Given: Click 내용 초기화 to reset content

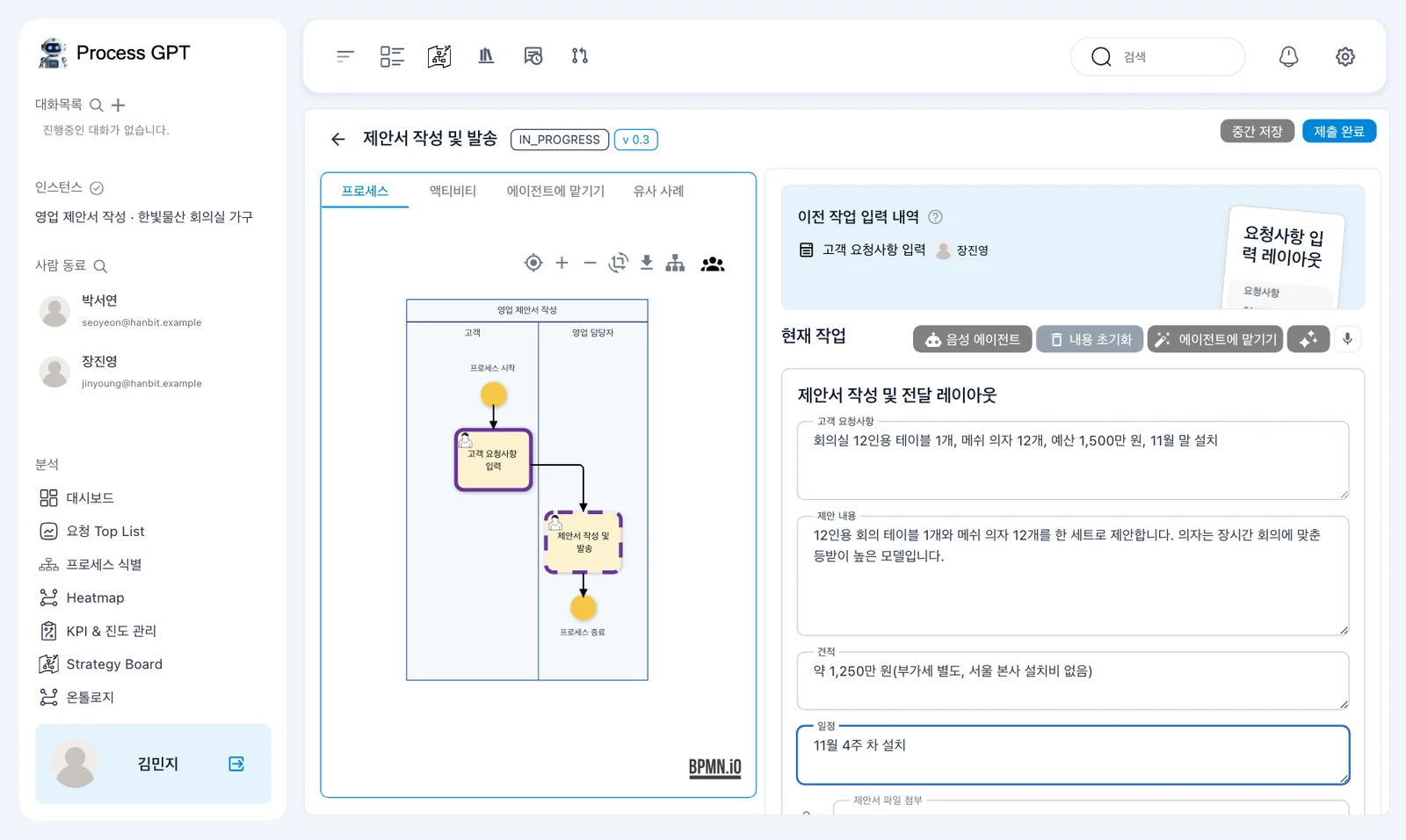Looking at the screenshot, I should point(1090,339).
